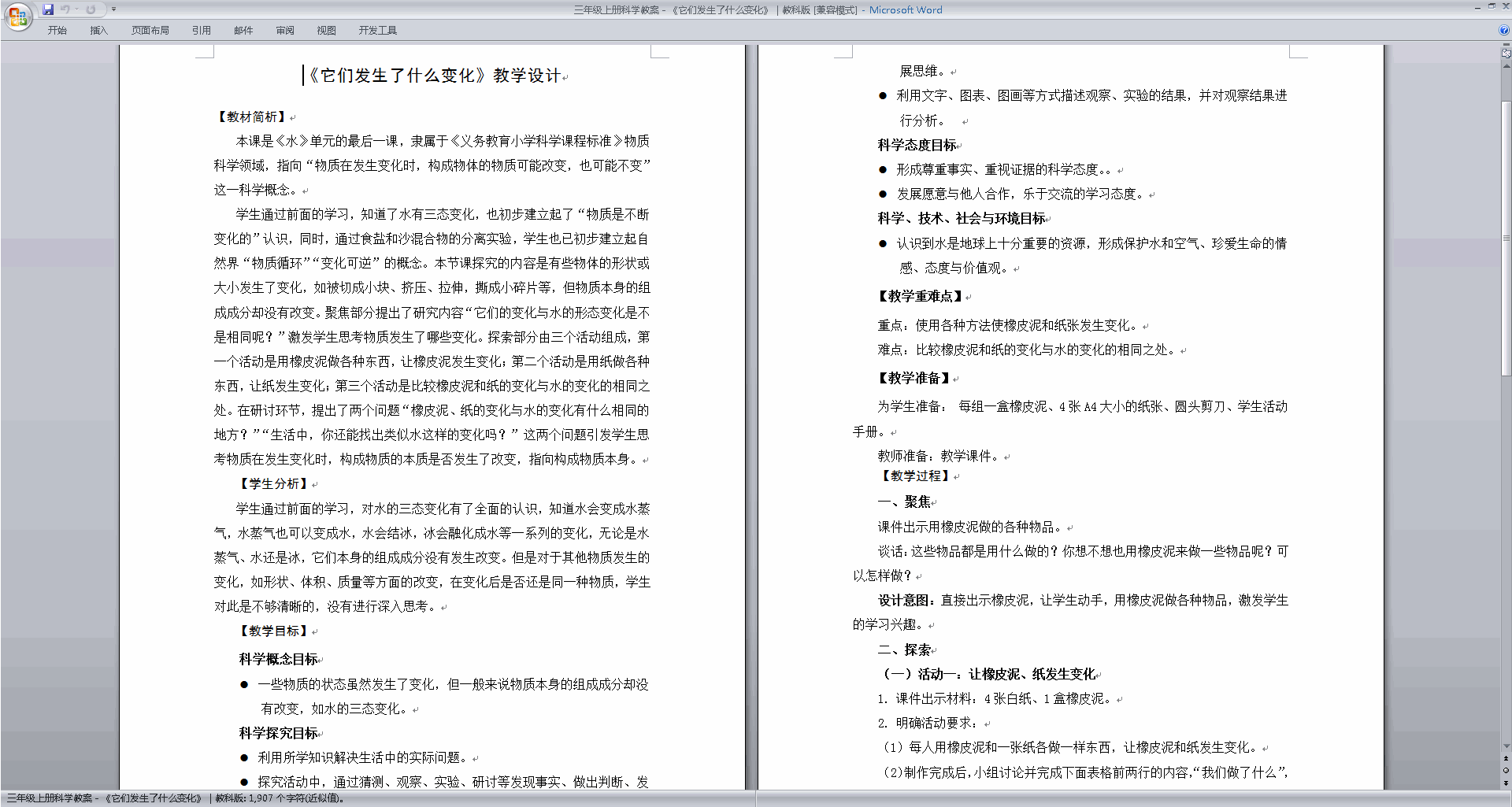Click the （一）活动一 heading line
Screen dimensions: 1512x807
pos(988,674)
